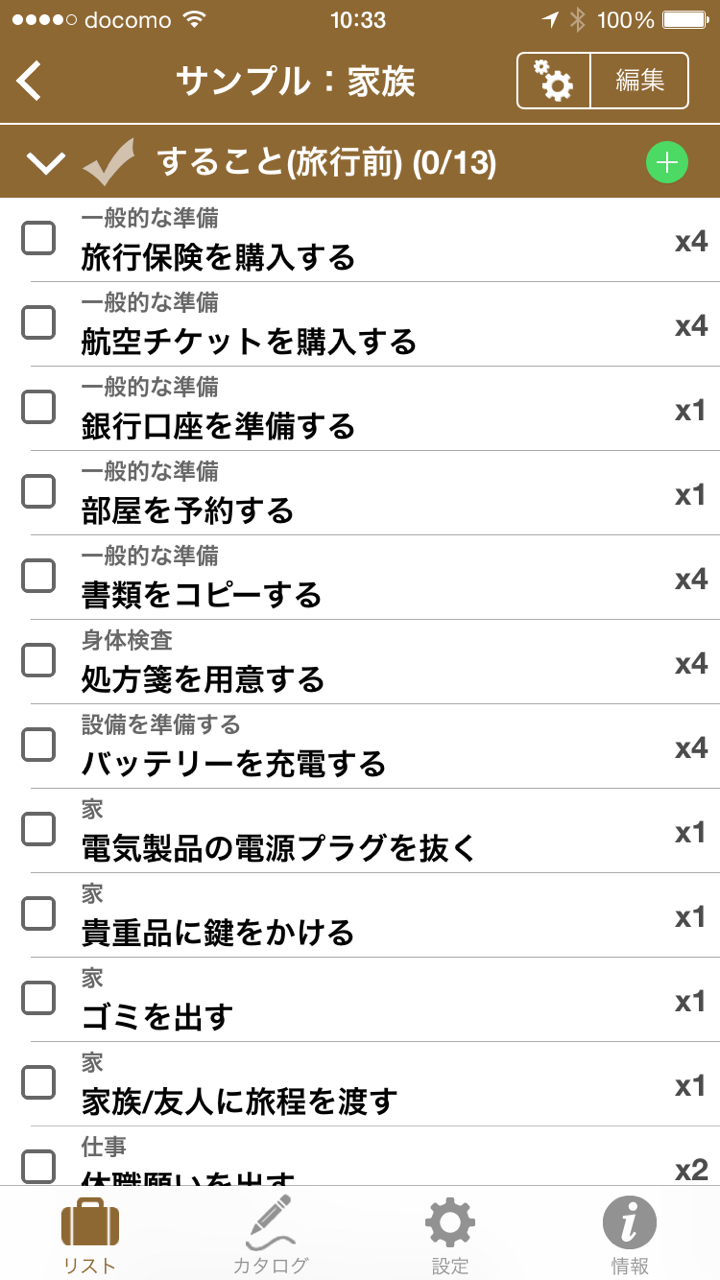Open the カタログ pencil tab
The image size is (720, 1280).
pos(270,1235)
